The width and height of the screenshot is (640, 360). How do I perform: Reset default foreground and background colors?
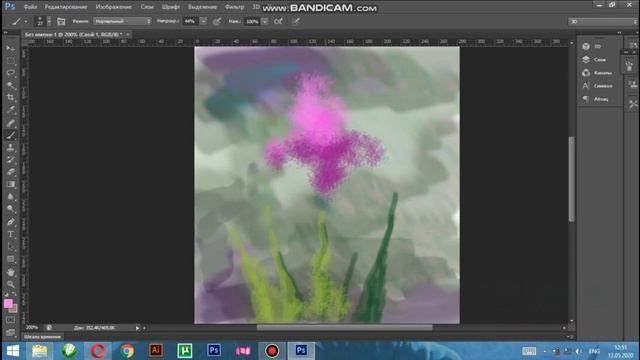point(6,294)
